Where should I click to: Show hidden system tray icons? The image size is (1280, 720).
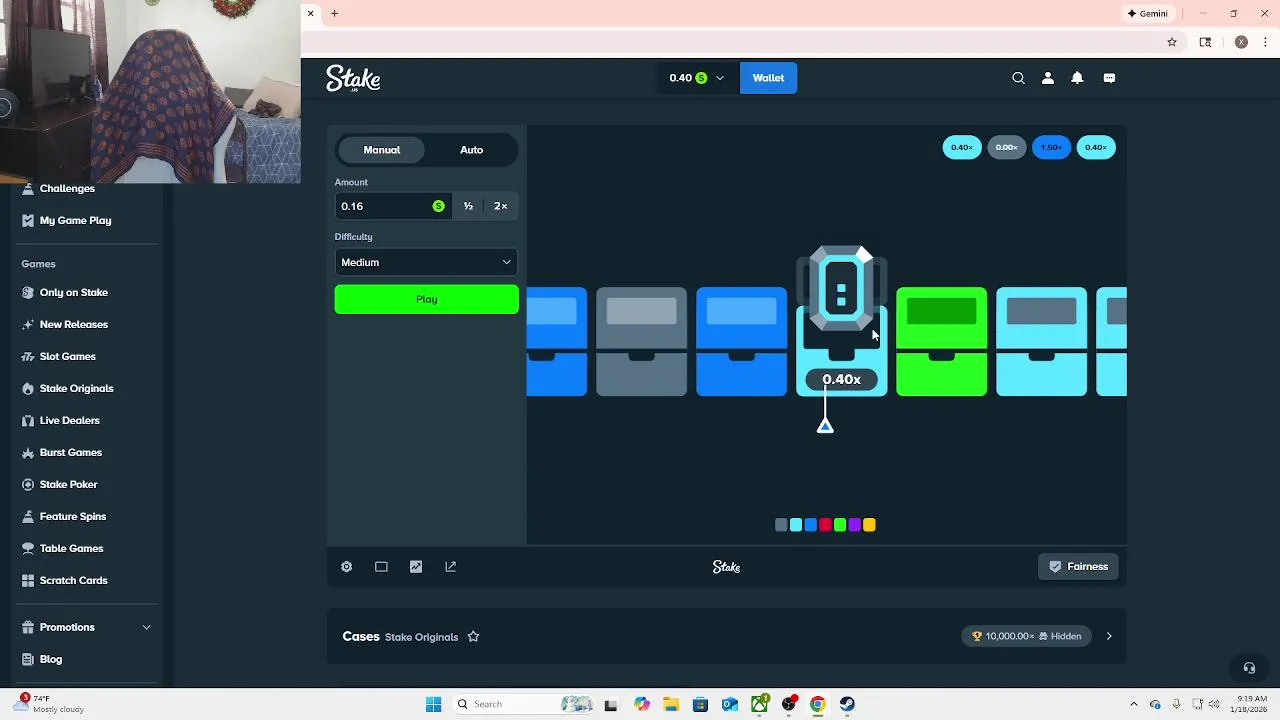point(1133,704)
